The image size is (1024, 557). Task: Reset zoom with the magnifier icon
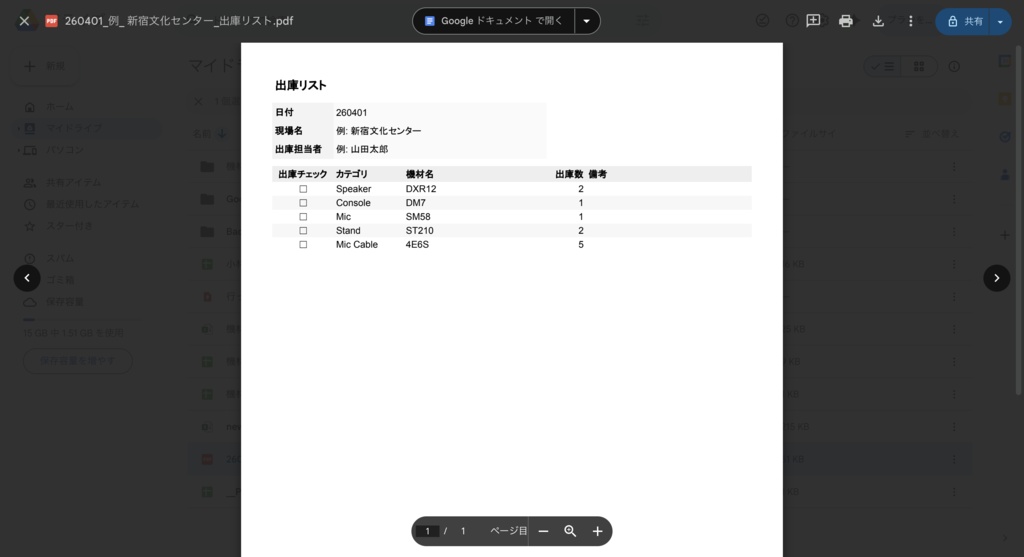570,531
